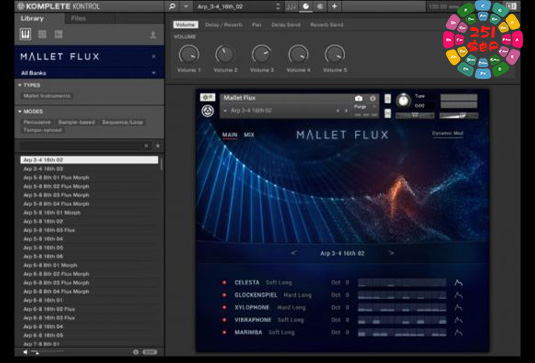Open the instrument info icon
Image resolution: width=535 pixels, height=363 pixels.
coord(373,99)
